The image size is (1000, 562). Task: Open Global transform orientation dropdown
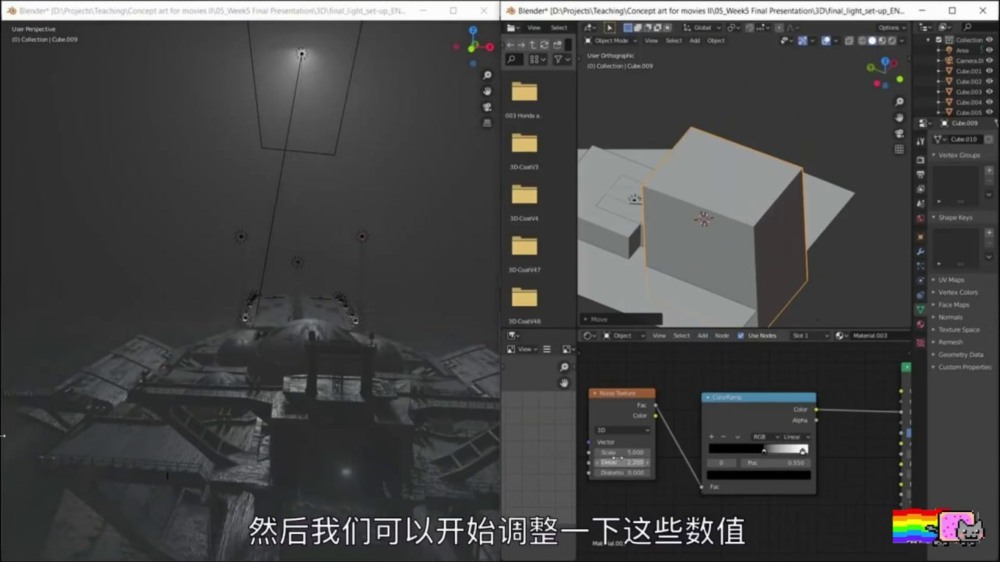pos(702,28)
